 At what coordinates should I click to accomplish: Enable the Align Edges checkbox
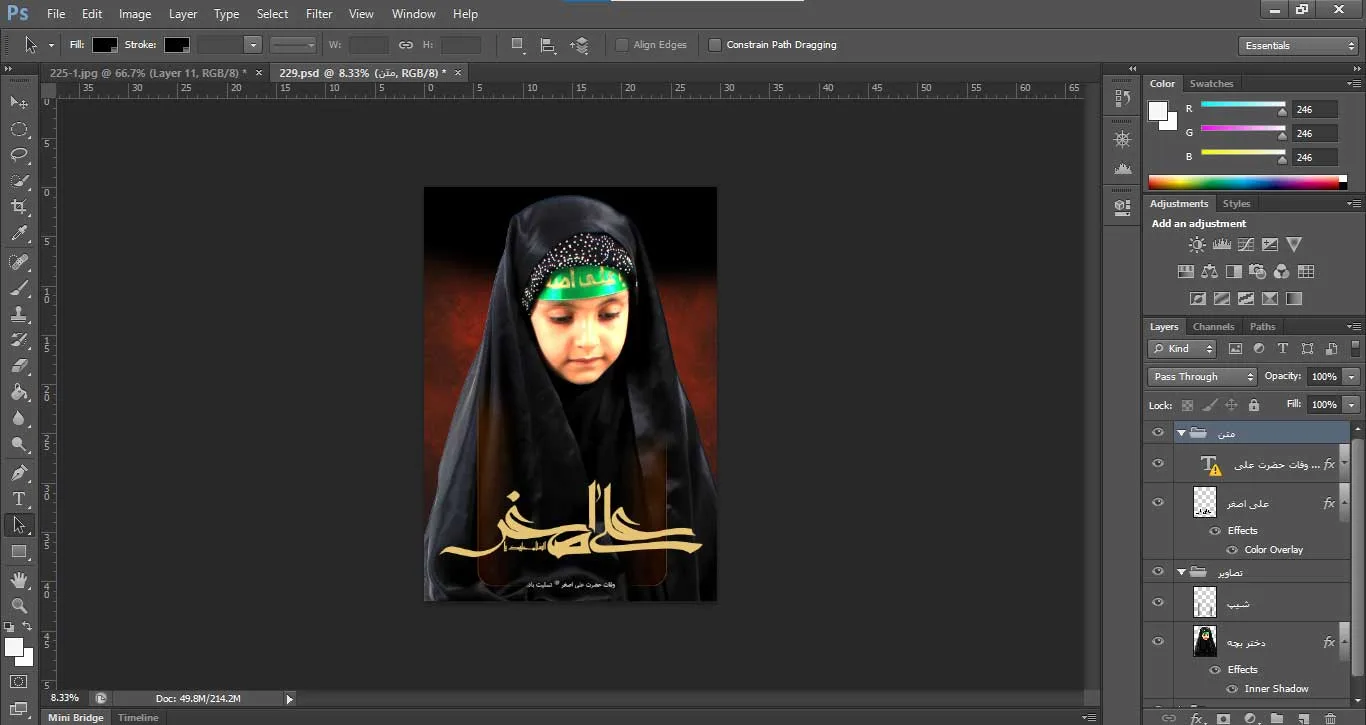[622, 45]
